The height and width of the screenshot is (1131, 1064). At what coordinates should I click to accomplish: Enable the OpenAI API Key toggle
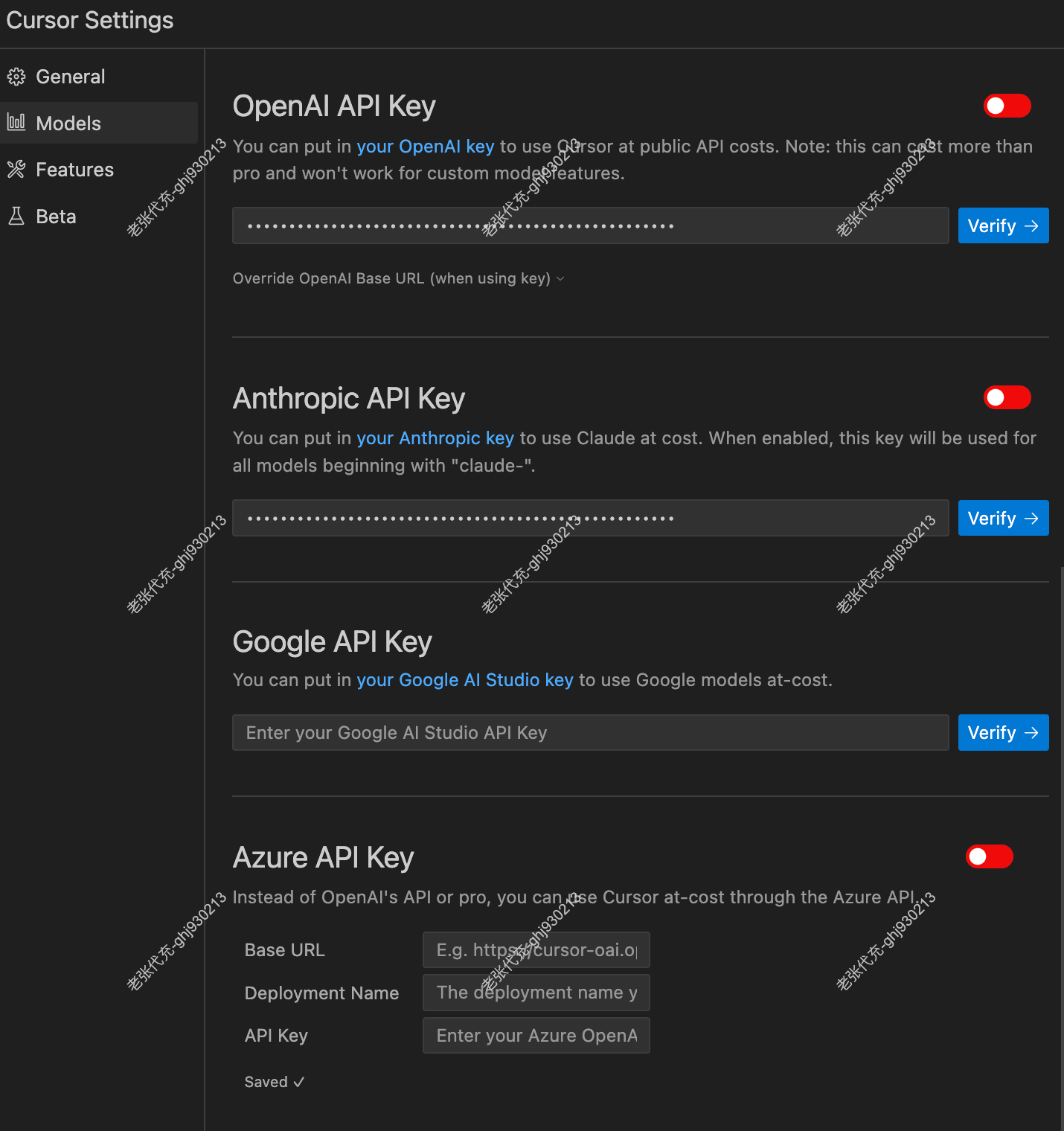[x=1007, y=106]
